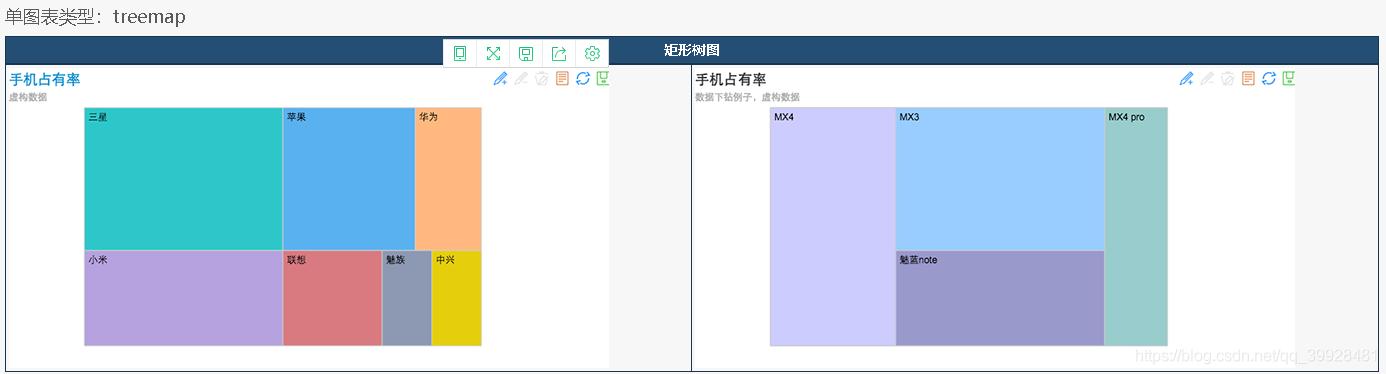
Task: Click the 数据下钻例子，虚构数据 subtitle
Action: 747,97
